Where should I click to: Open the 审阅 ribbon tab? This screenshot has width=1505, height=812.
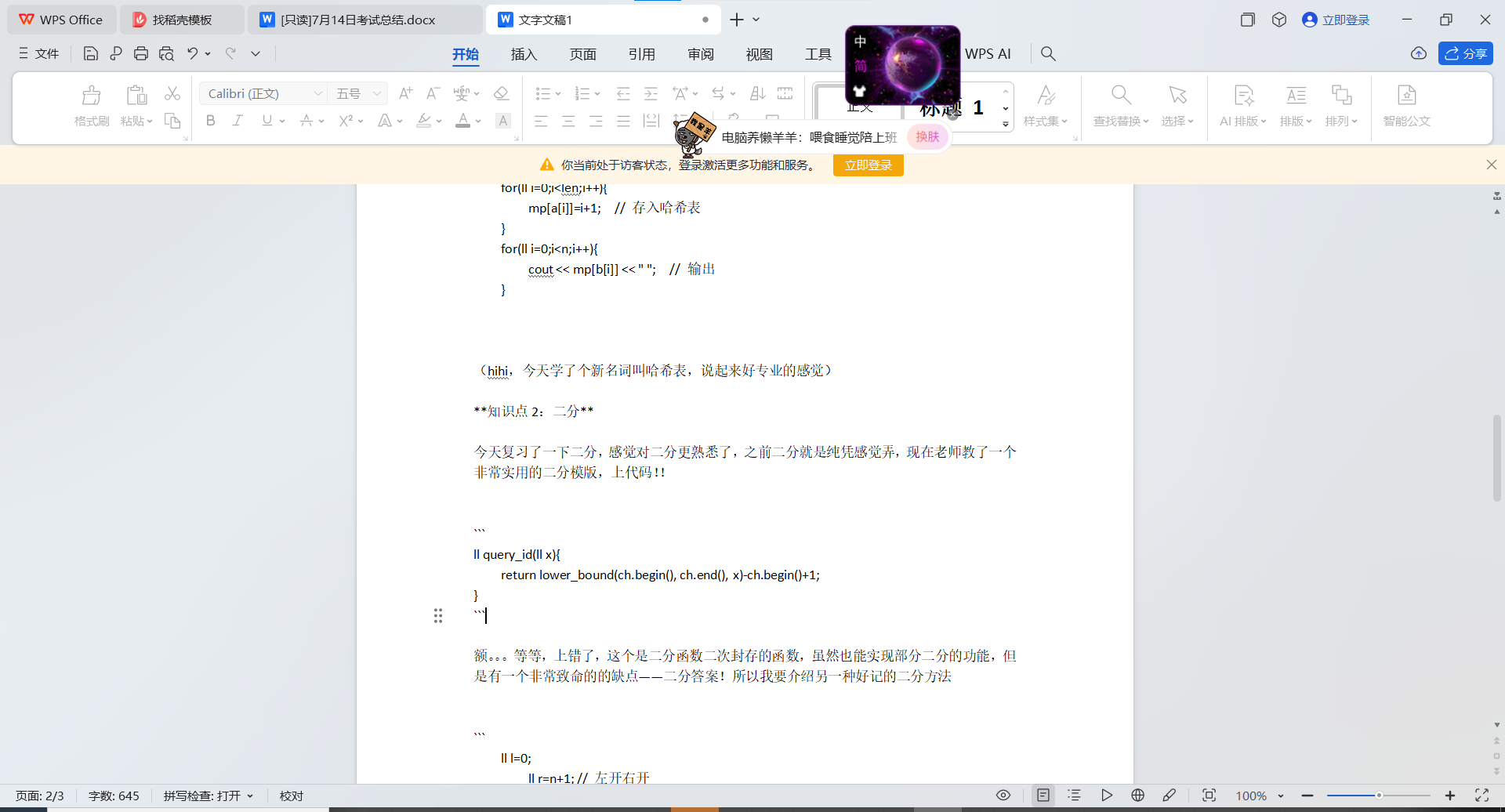700,54
